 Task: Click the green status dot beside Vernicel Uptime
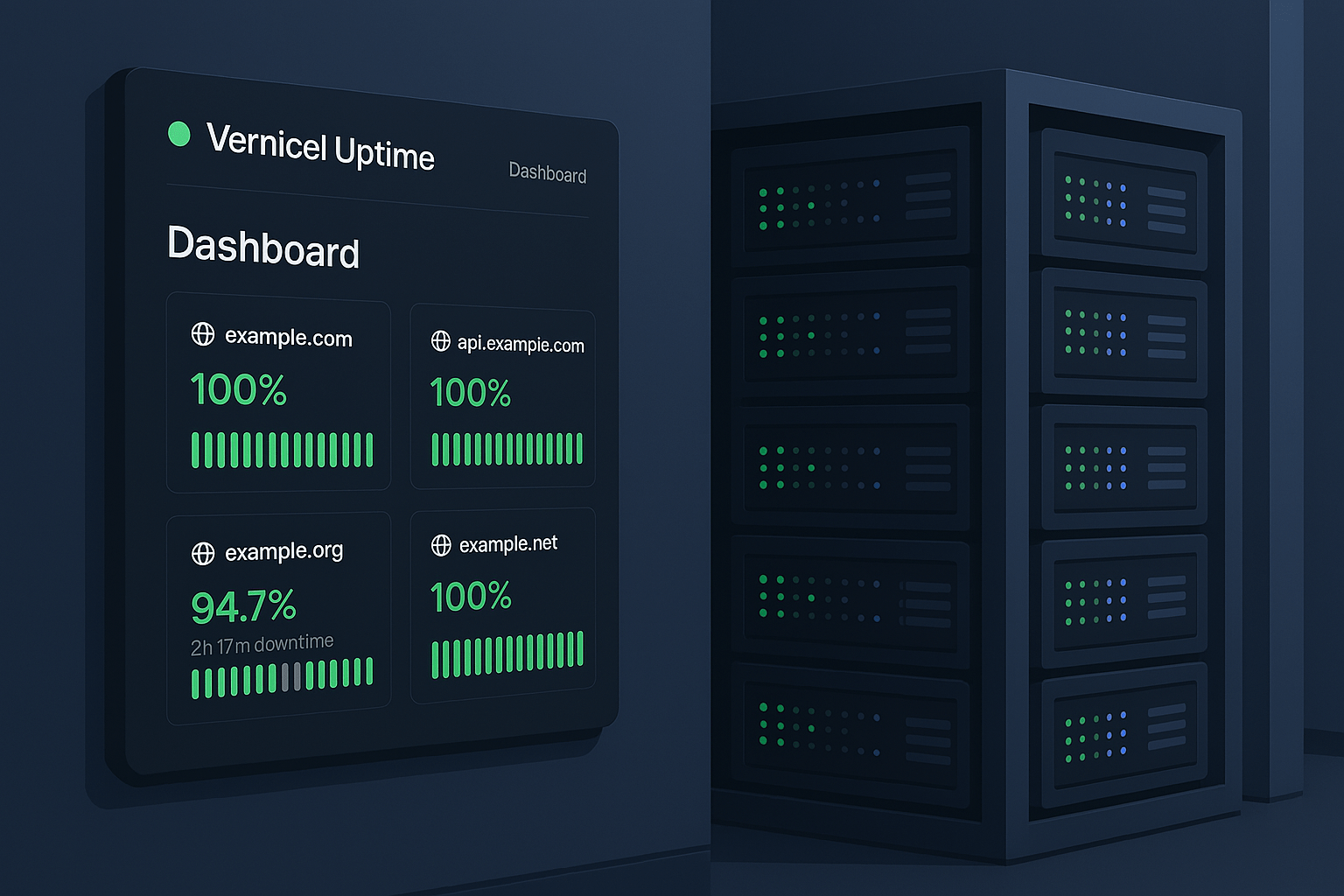179,134
